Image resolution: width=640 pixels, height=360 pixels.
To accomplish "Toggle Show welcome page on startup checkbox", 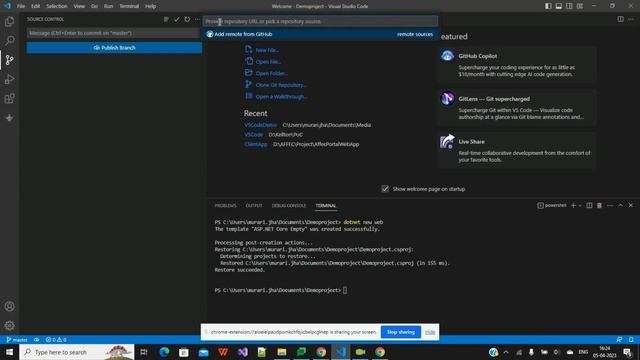I will click(385, 189).
